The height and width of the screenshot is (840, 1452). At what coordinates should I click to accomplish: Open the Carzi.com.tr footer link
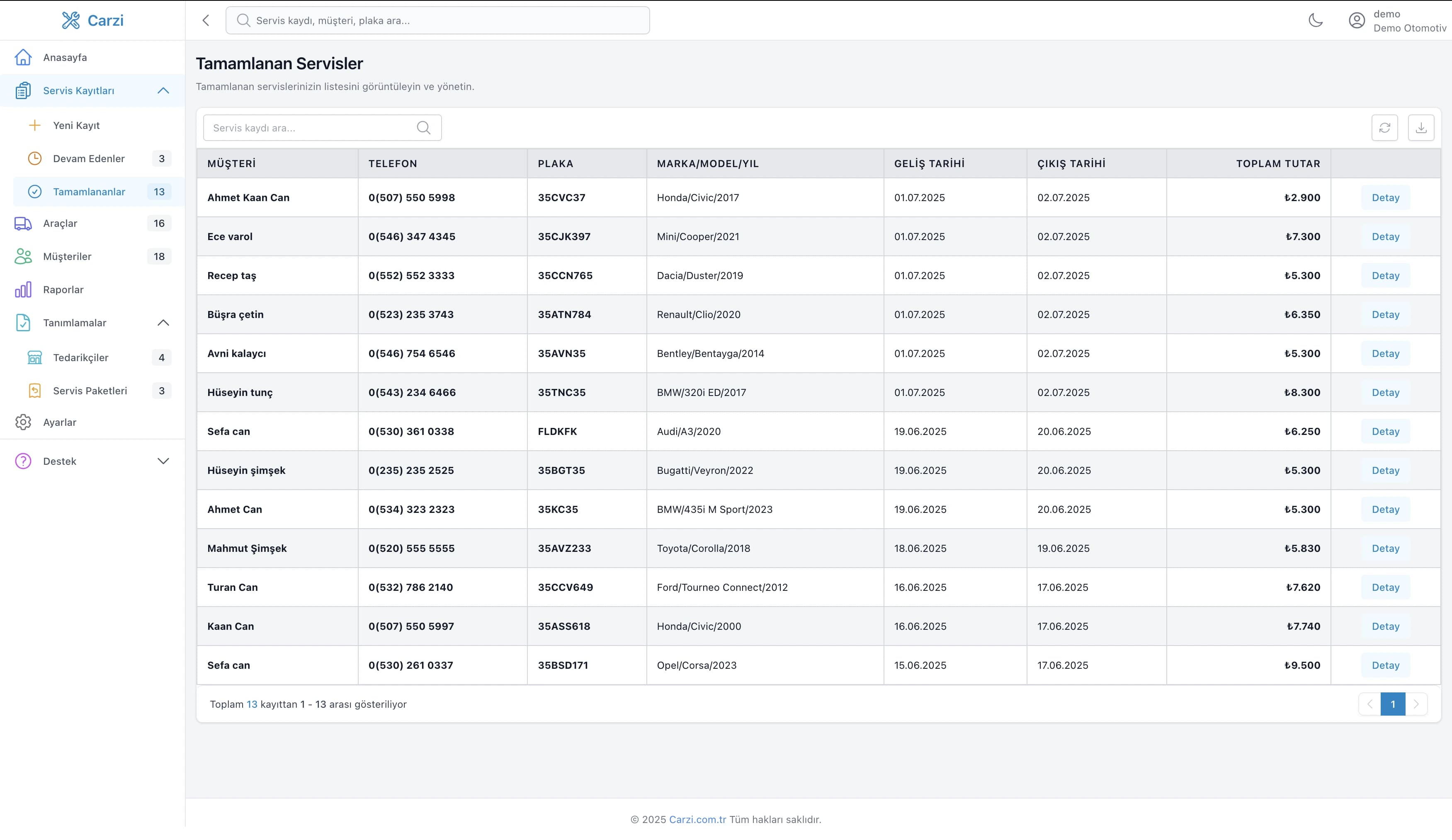697,819
